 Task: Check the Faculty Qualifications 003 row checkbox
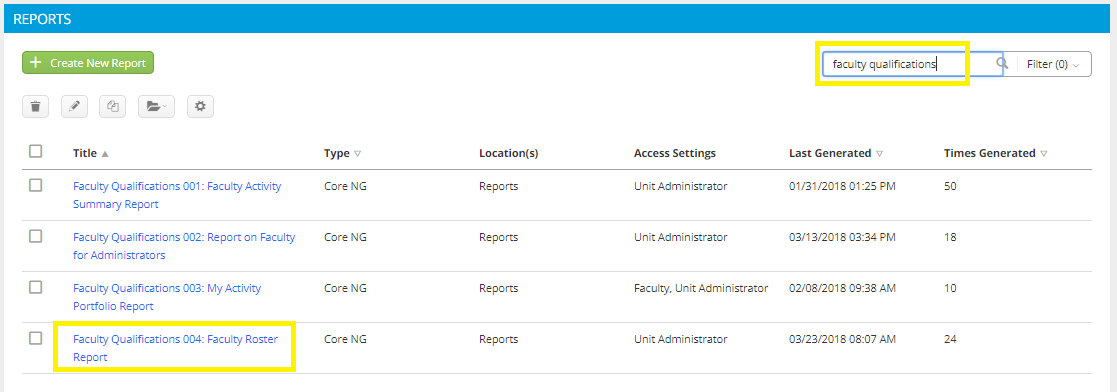click(x=36, y=287)
